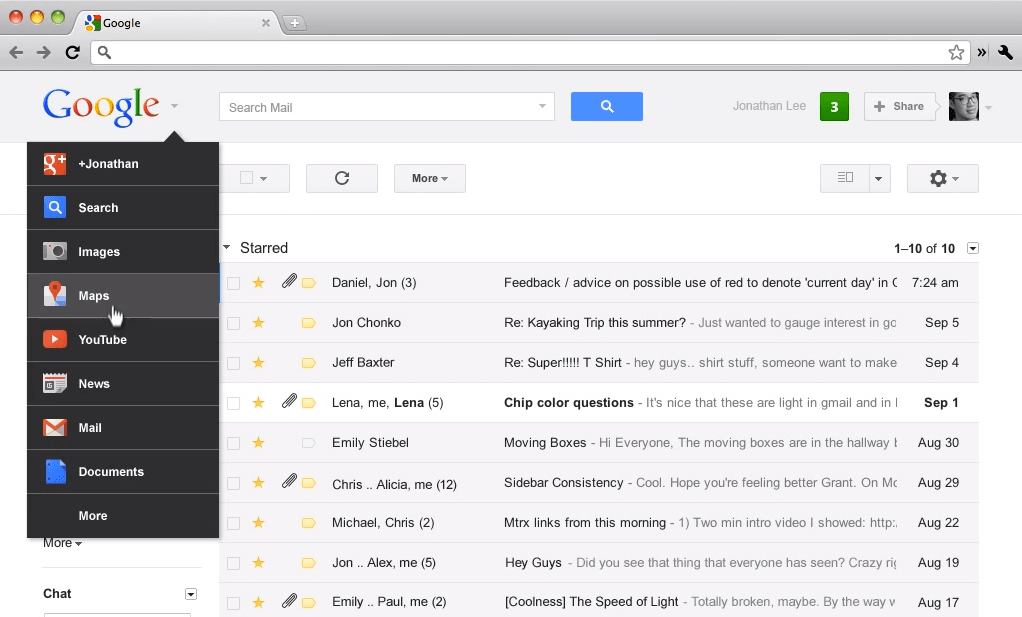Choose News in the Google dropdown menu

click(x=94, y=384)
